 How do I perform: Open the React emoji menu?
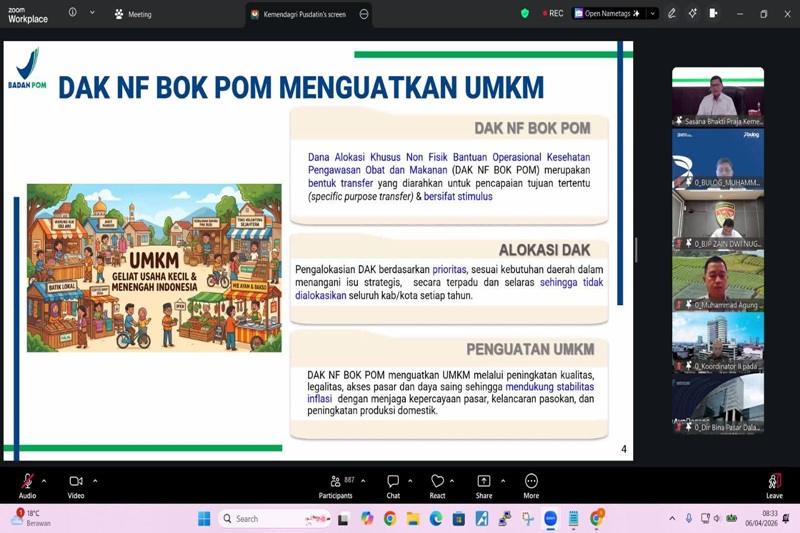[437, 484]
